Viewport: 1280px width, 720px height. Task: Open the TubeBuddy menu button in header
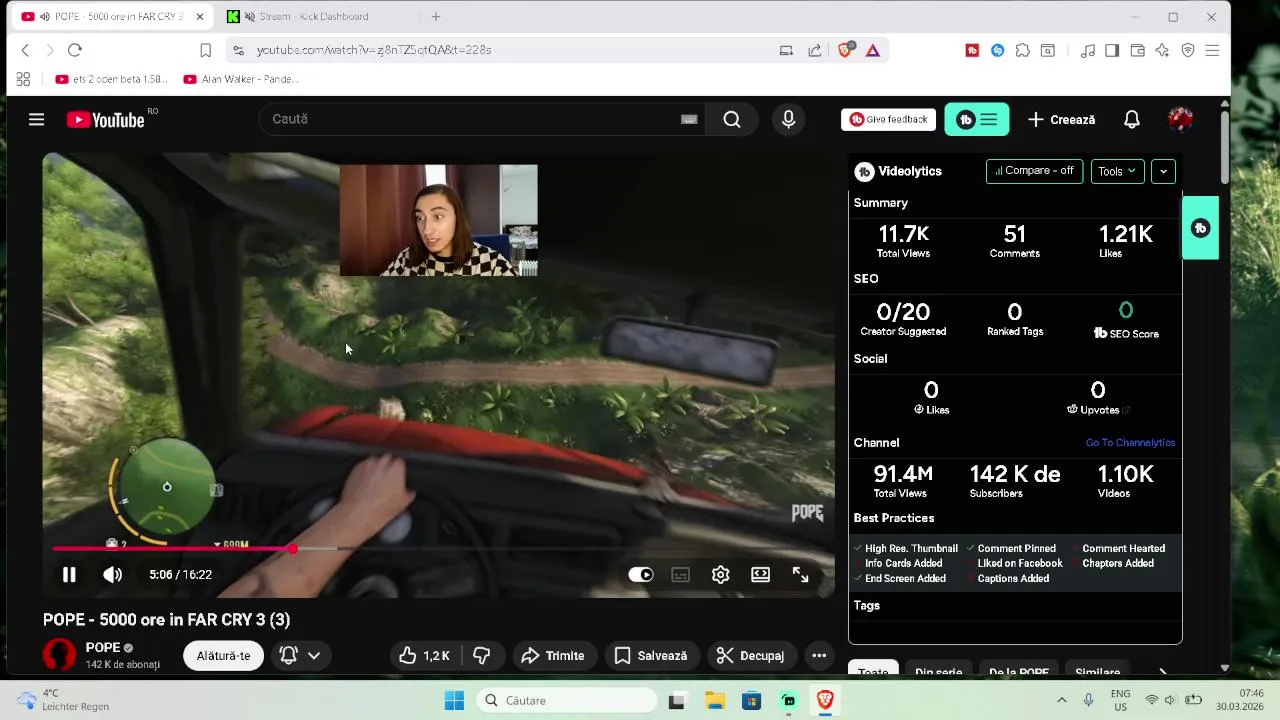[977, 120]
